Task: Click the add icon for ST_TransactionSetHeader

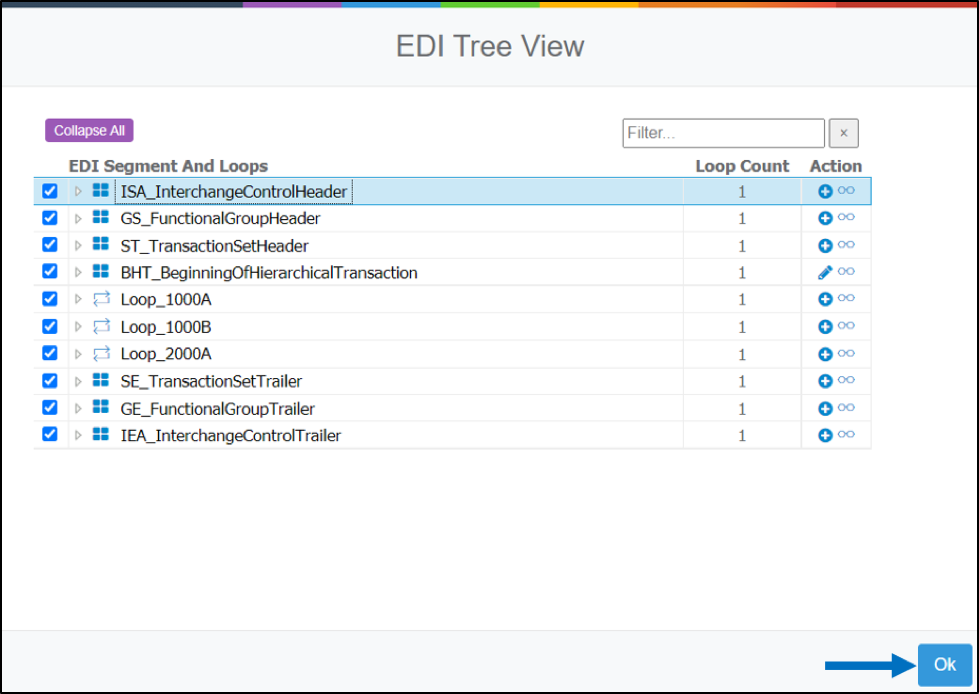Action: tap(825, 246)
